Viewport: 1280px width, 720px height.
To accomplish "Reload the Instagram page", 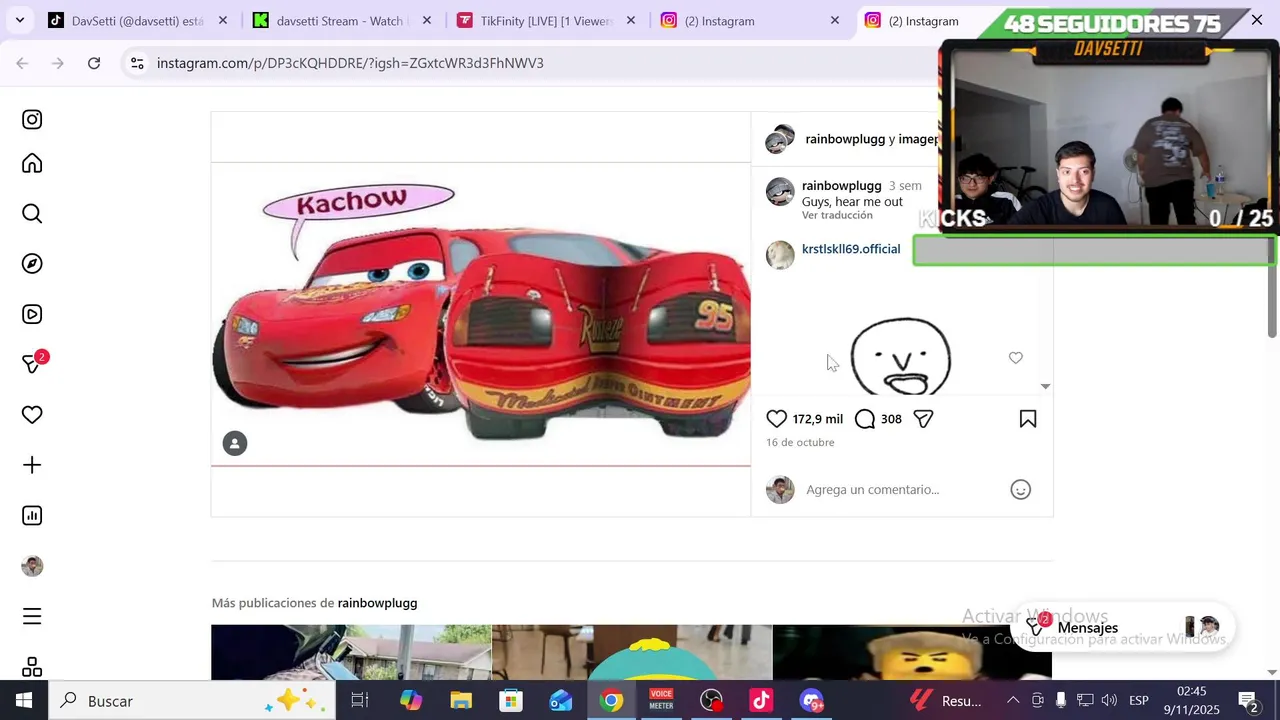I will coord(94,63).
